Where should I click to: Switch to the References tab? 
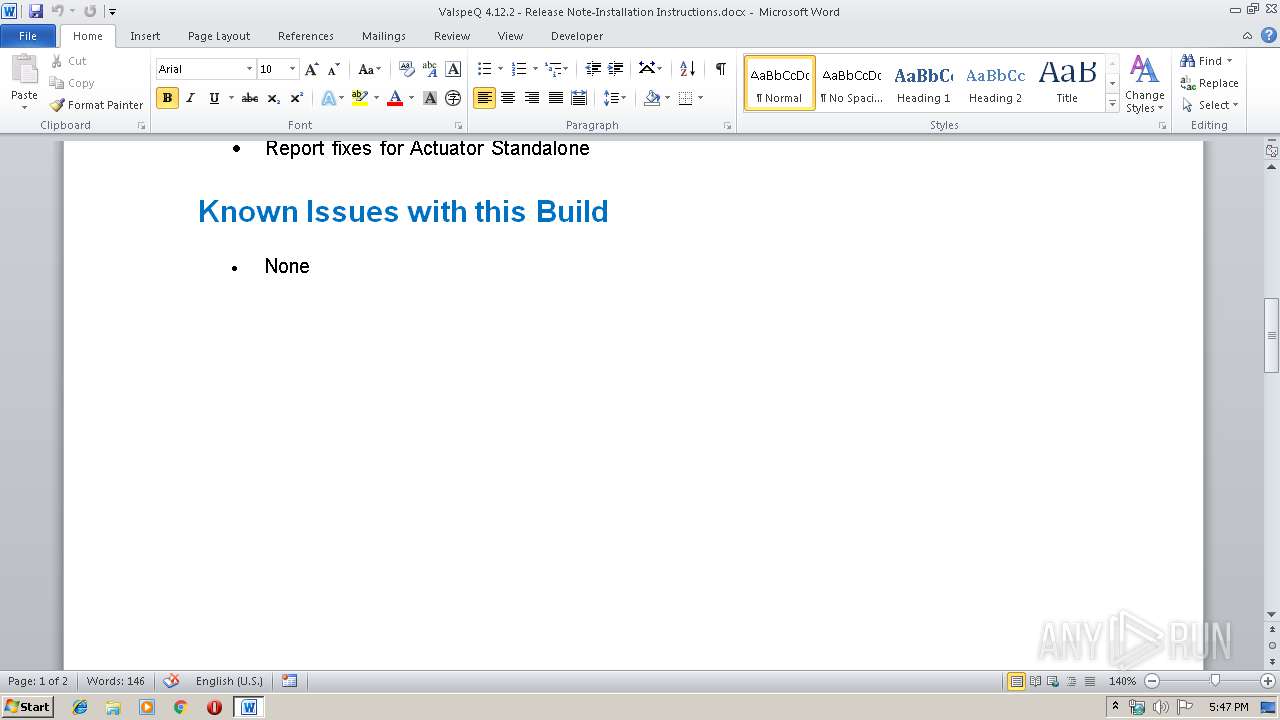(x=306, y=36)
